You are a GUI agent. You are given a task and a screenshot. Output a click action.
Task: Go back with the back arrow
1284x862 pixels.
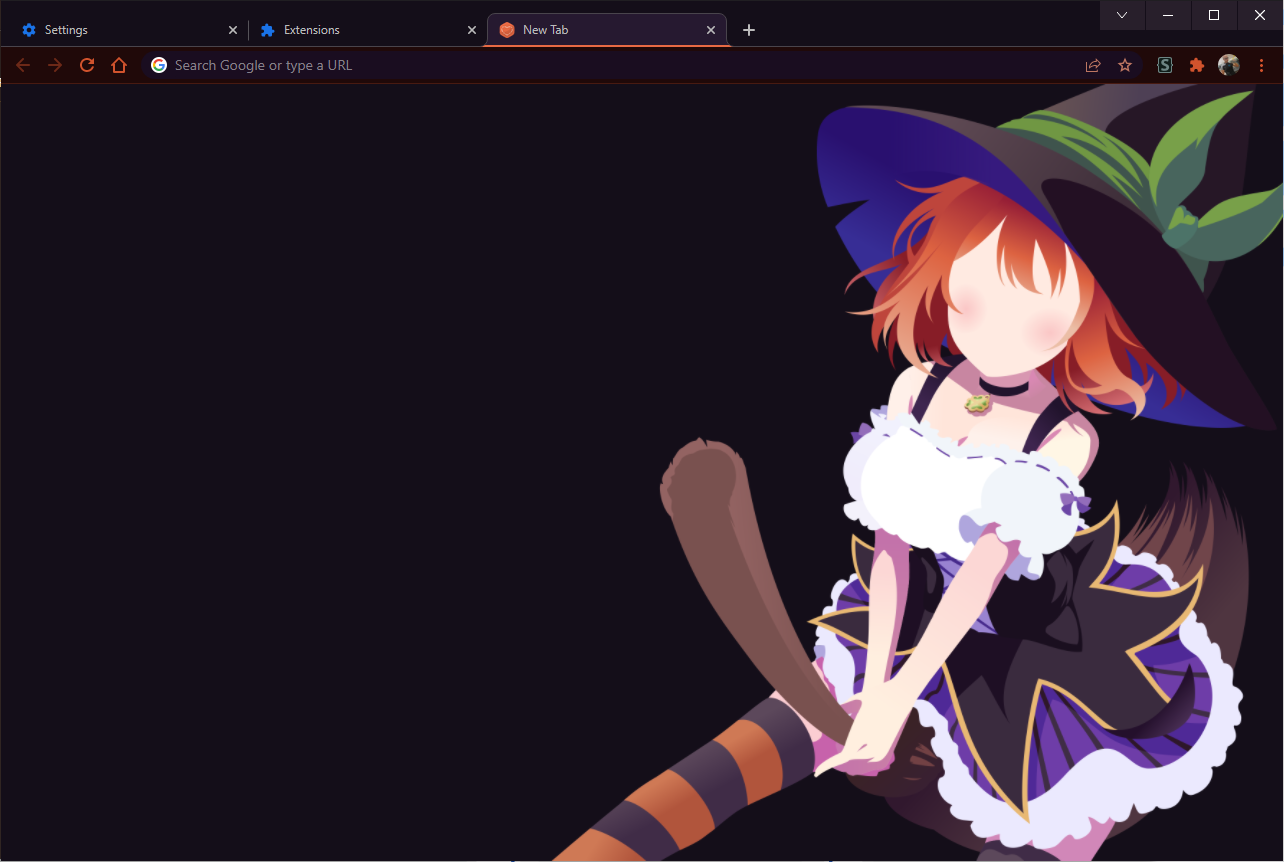[x=23, y=65]
